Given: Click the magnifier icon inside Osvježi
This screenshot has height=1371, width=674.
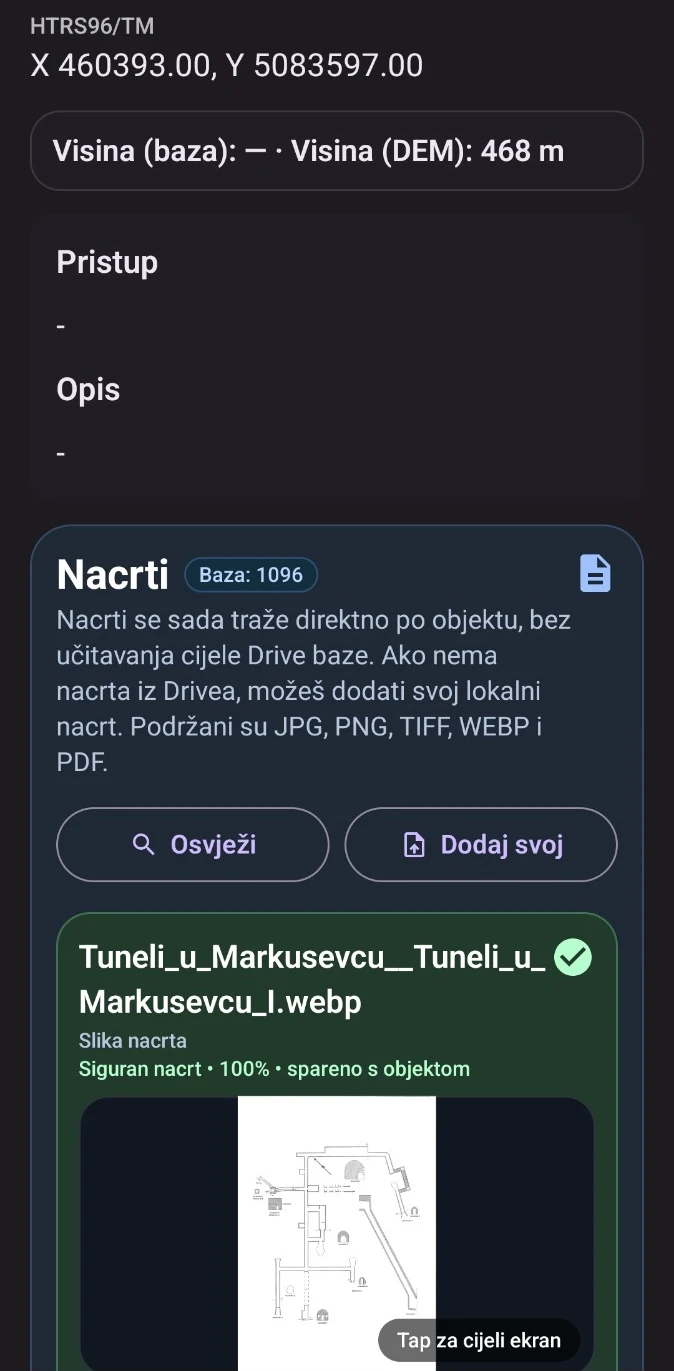Looking at the screenshot, I should tap(144, 845).
